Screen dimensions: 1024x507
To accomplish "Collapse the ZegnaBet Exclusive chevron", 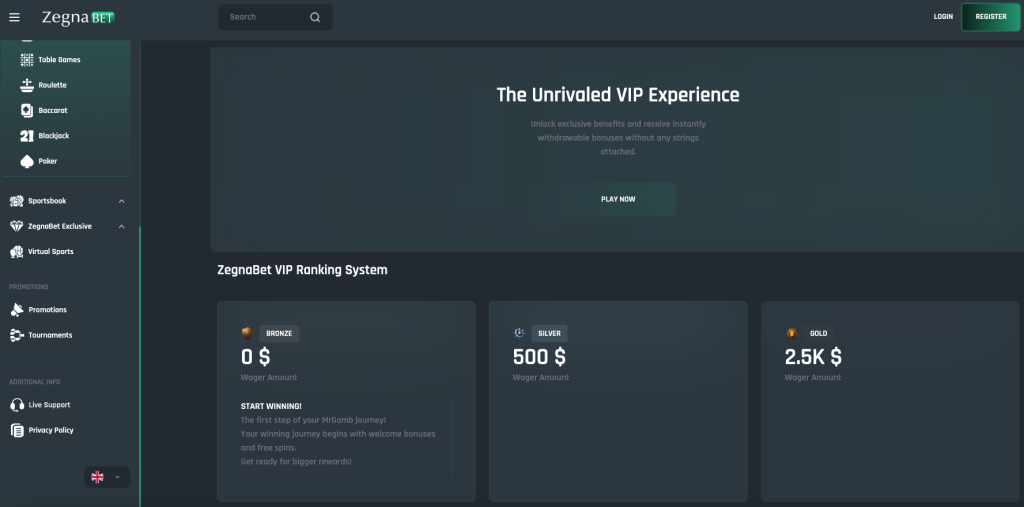I will click(x=121, y=227).
